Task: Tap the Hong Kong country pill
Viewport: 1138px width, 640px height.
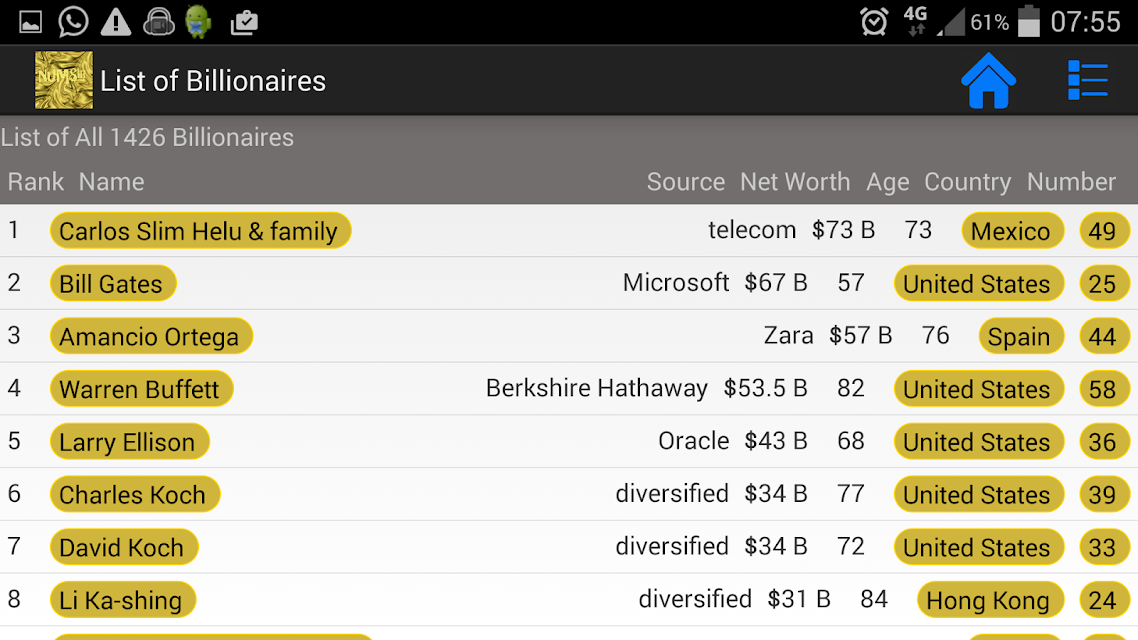Action: (x=990, y=600)
